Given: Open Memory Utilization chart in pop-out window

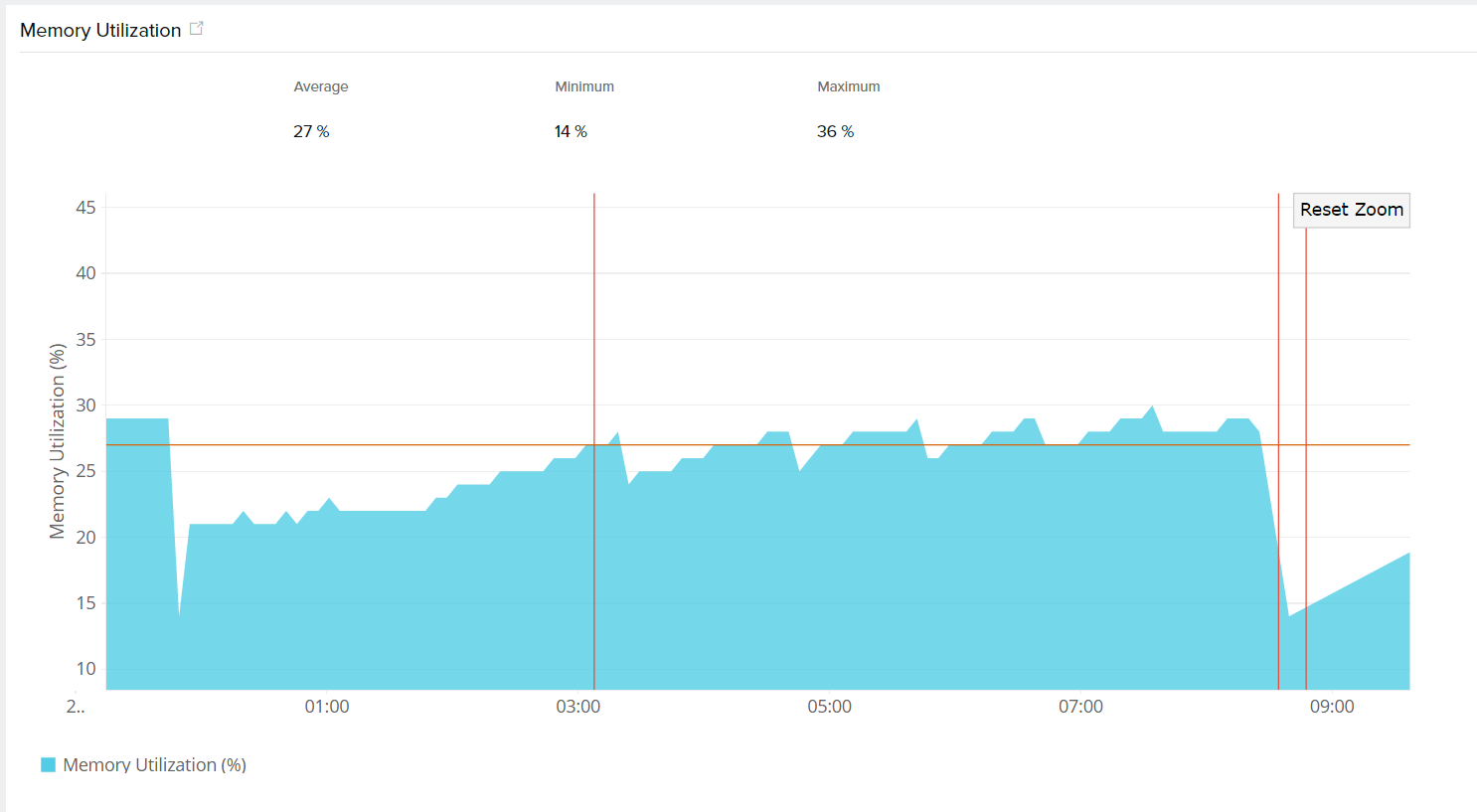Looking at the screenshot, I should 197,29.
